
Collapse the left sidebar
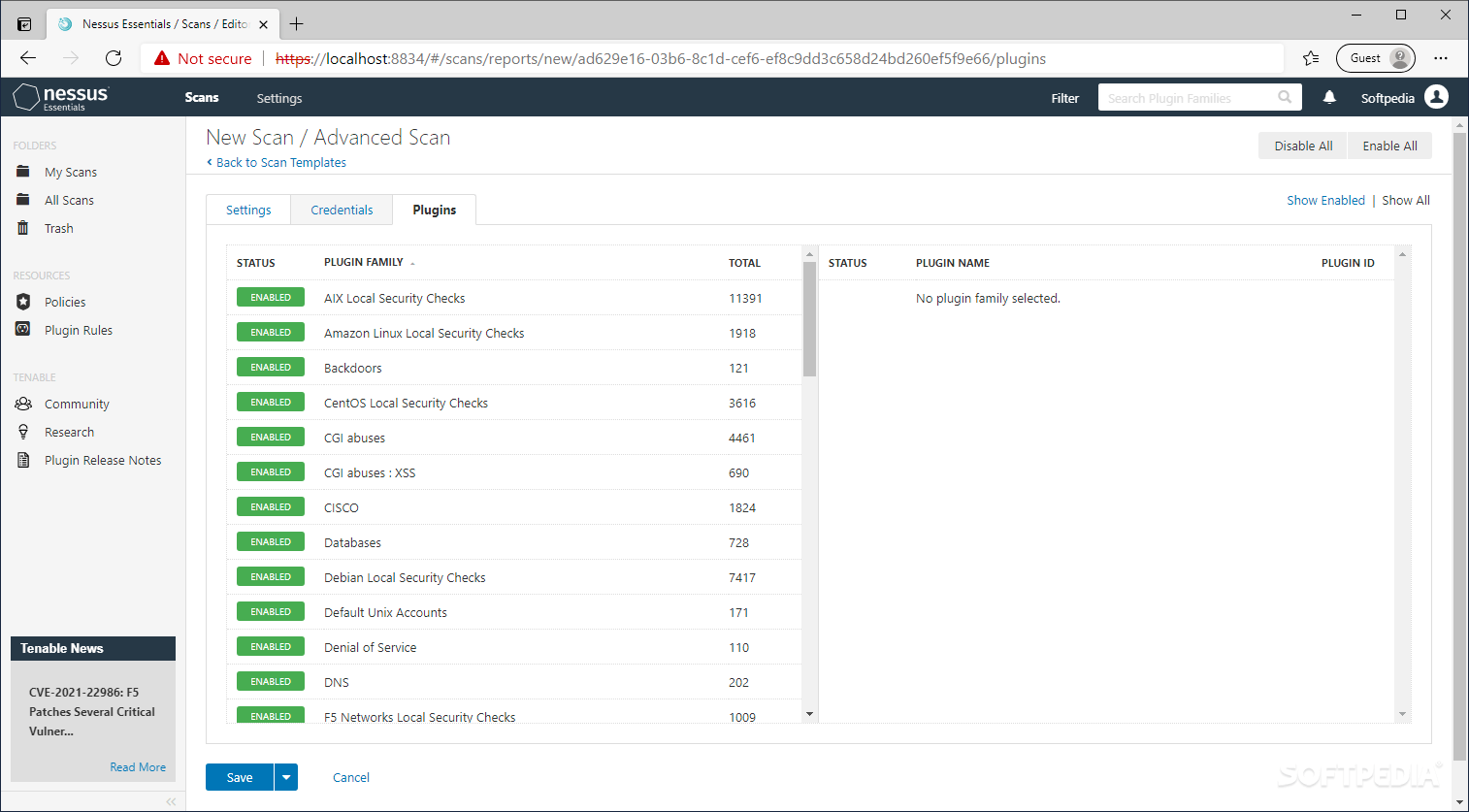[x=171, y=801]
